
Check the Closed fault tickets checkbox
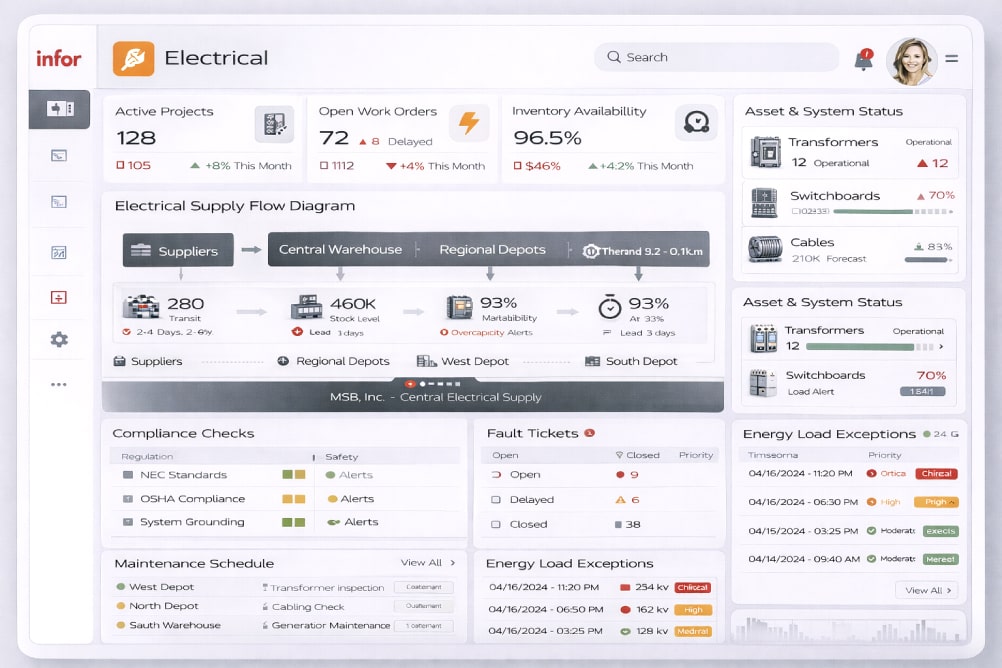pos(496,524)
